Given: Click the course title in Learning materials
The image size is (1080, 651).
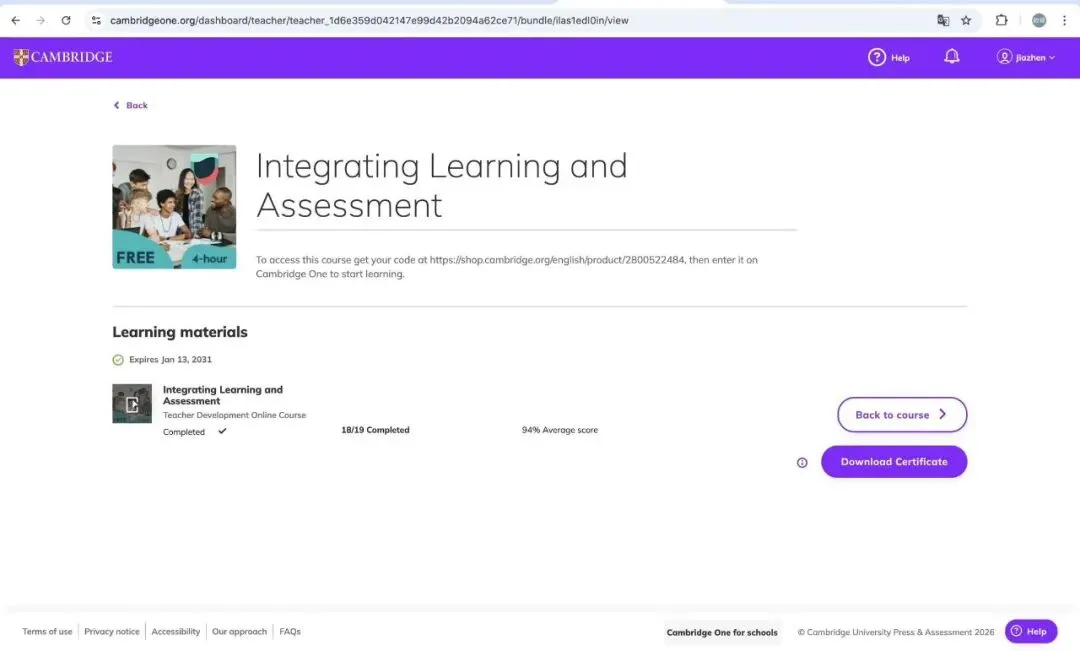Looking at the screenshot, I should tap(222, 395).
